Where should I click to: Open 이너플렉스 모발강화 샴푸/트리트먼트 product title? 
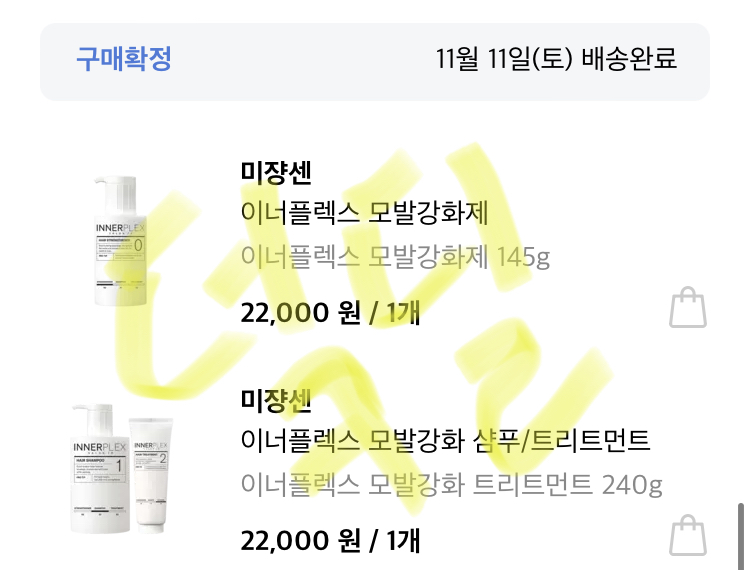pyautogui.click(x=445, y=440)
